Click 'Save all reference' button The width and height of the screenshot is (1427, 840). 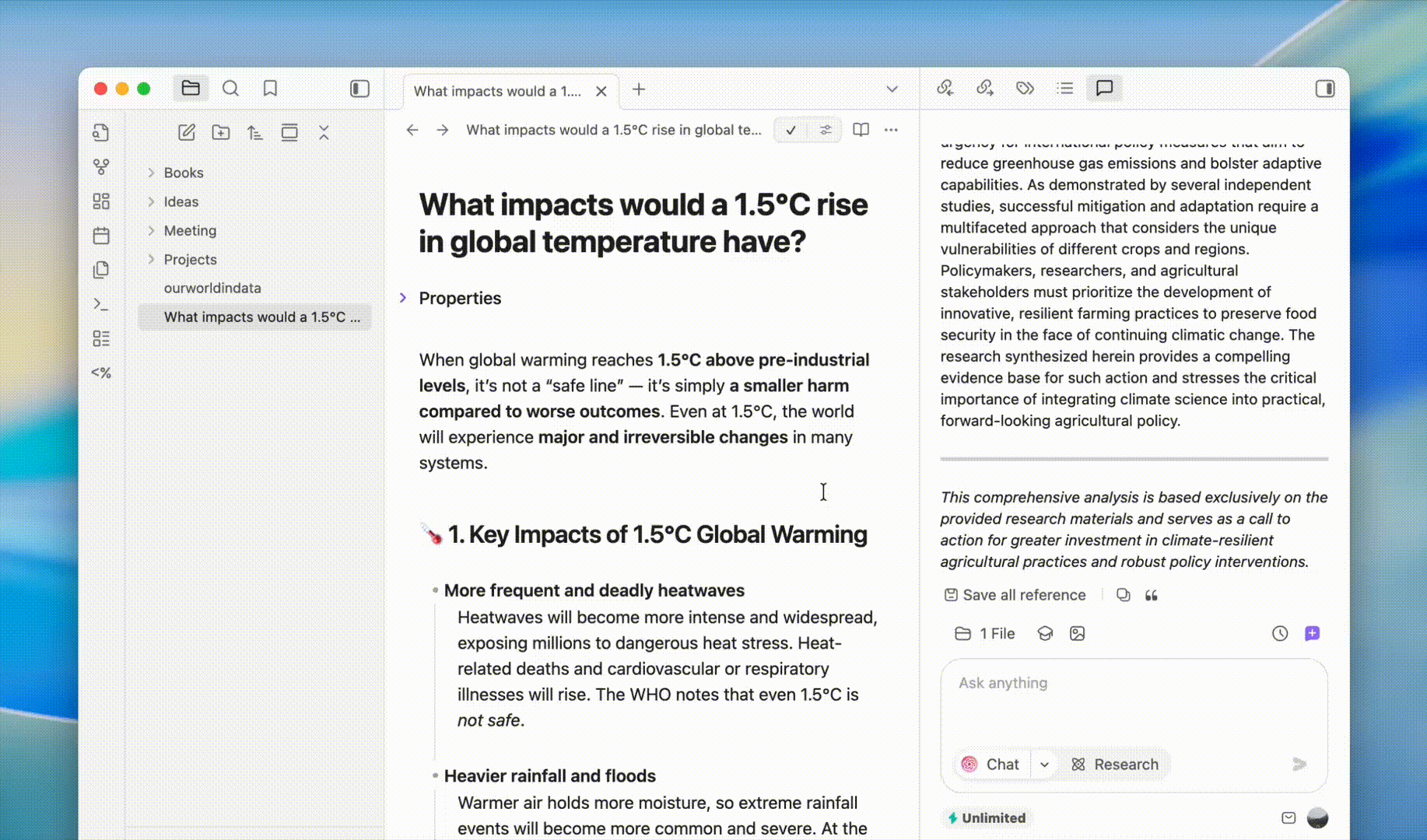[x=1015, y=595]
